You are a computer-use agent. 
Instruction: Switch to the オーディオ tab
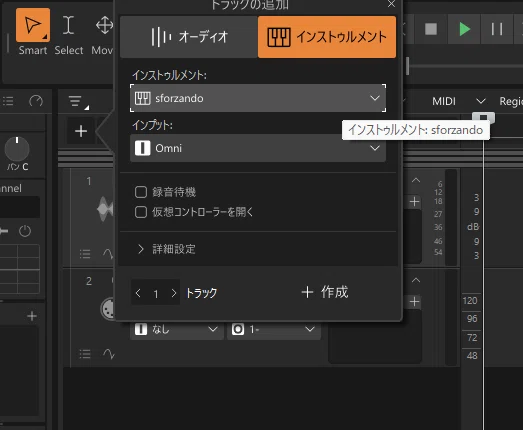point(189,37)
